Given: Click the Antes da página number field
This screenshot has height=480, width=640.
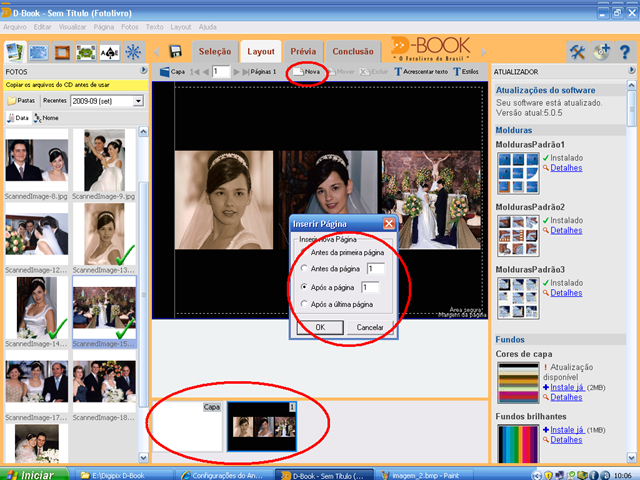Looking at the screenshot, I should pos(376,269).
